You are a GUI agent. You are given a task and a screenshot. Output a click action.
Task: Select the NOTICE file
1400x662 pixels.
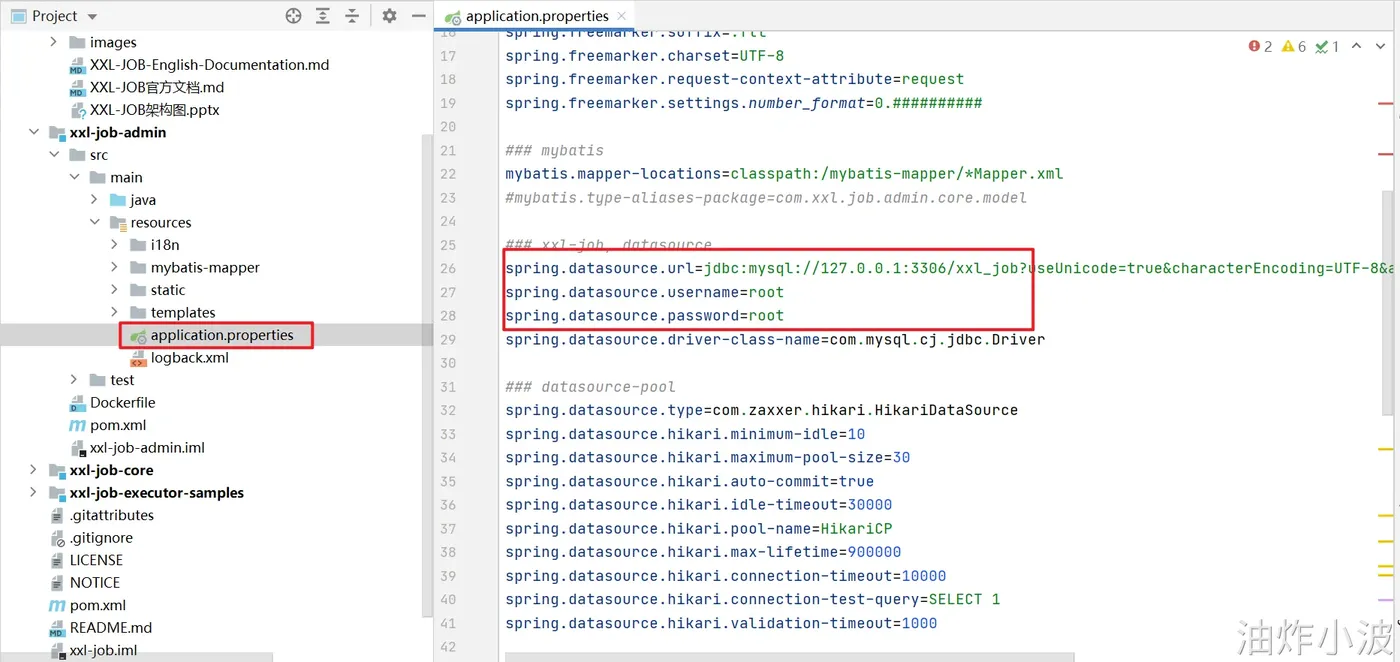coord(95,582)
